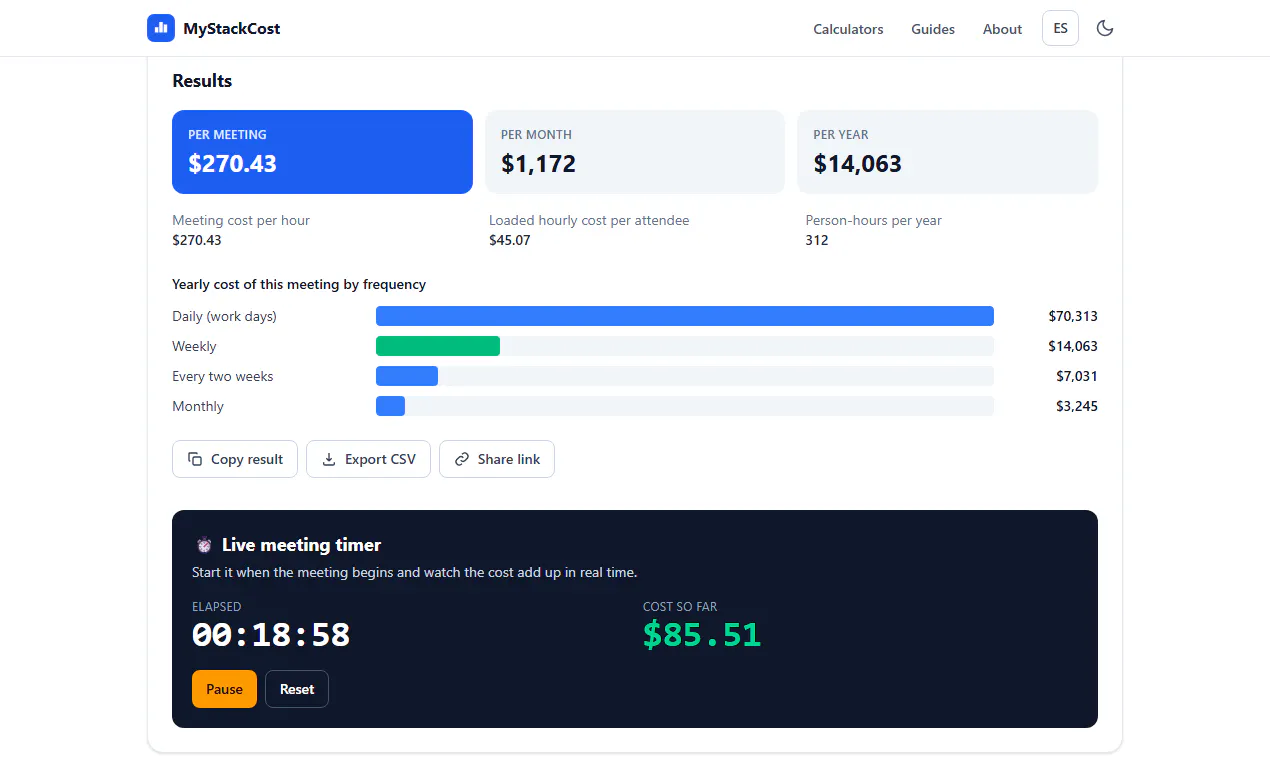Screen dimensions: 1270x760
Task: Click the Monthly row label
Action: coord(198,406)
